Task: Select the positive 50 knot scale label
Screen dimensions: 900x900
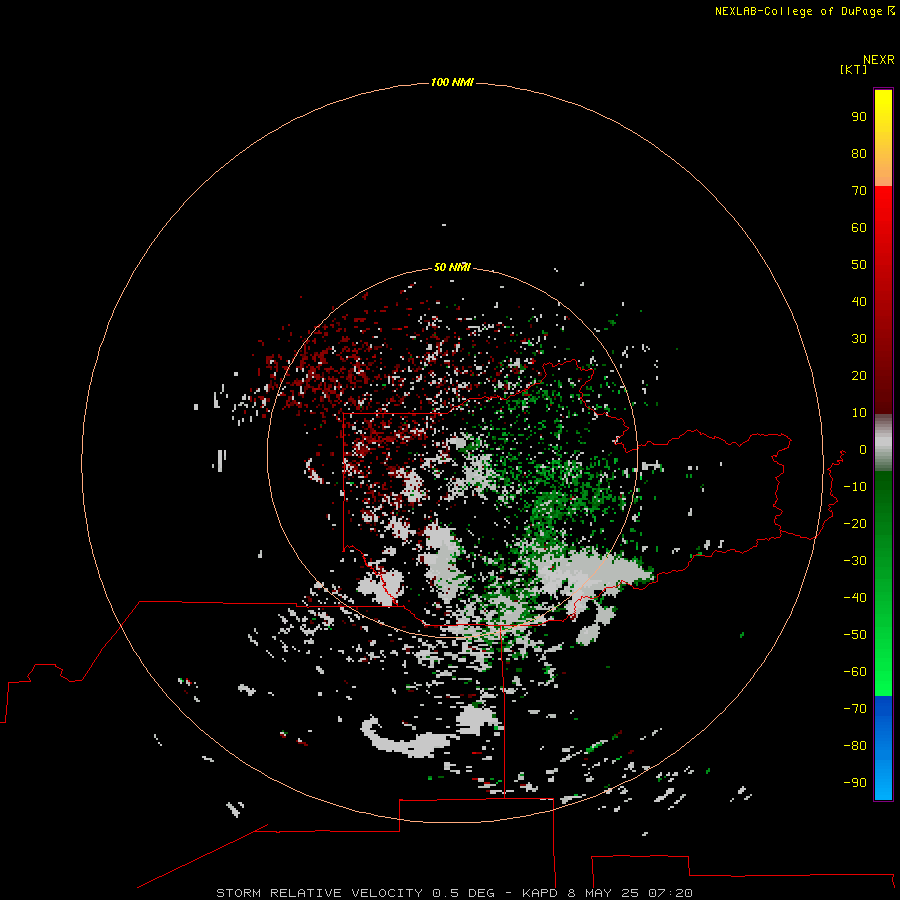Action: click(859, 265)
